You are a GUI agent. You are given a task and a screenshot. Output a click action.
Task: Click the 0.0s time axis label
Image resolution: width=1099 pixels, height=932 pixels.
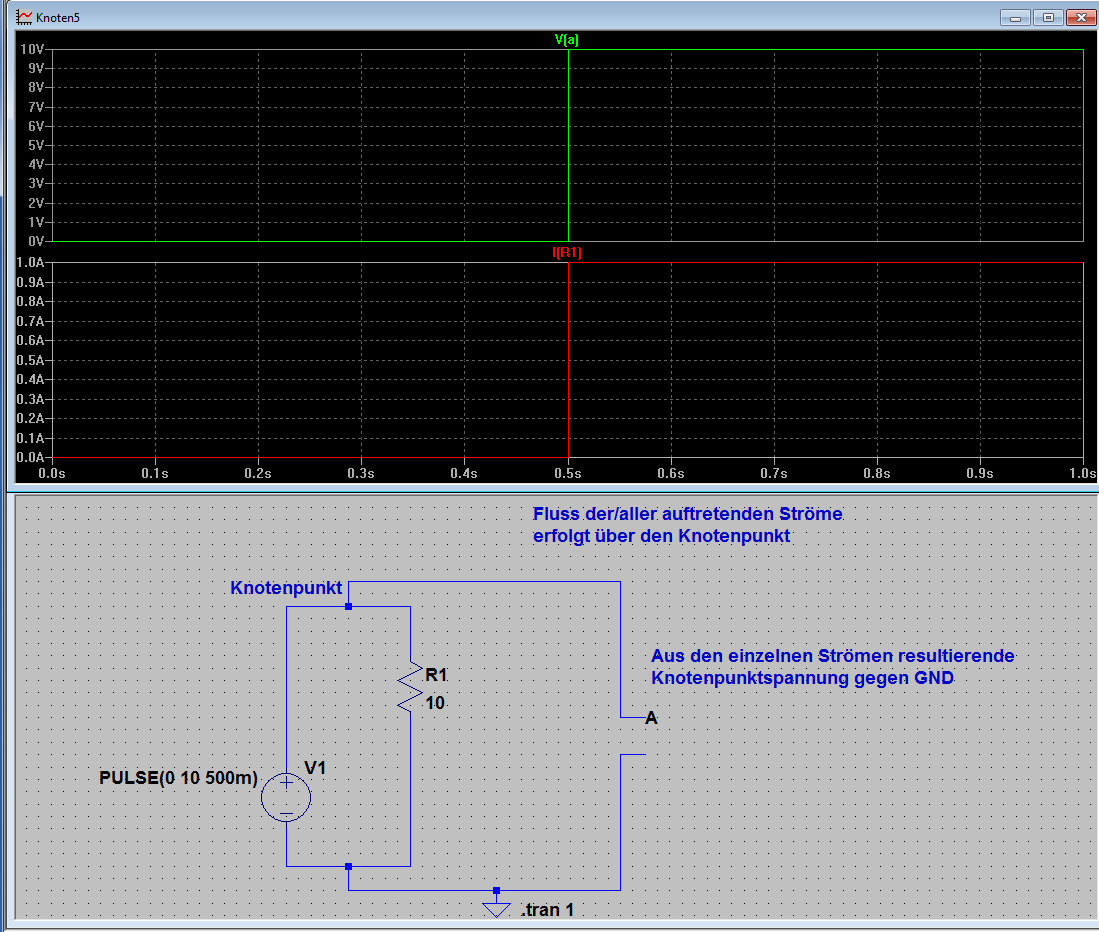[52, 474]
